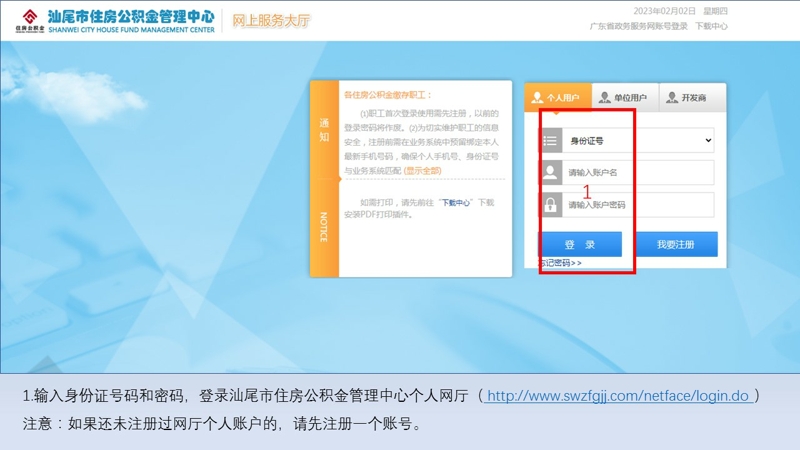
Task: Click the orange NOTICE side label
Action: [324, 227]
